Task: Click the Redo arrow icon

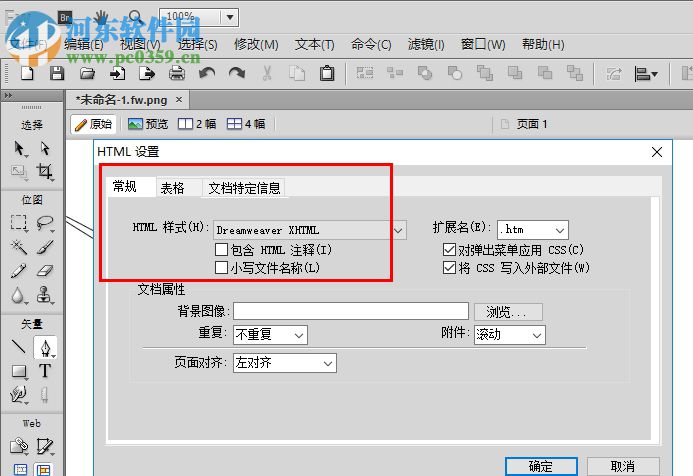Action: 237,73
